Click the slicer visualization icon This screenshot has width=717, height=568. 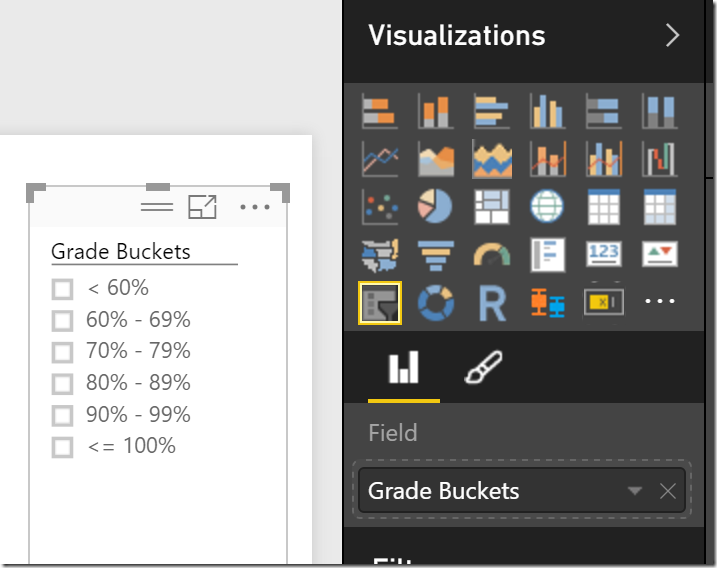(380, 303)
